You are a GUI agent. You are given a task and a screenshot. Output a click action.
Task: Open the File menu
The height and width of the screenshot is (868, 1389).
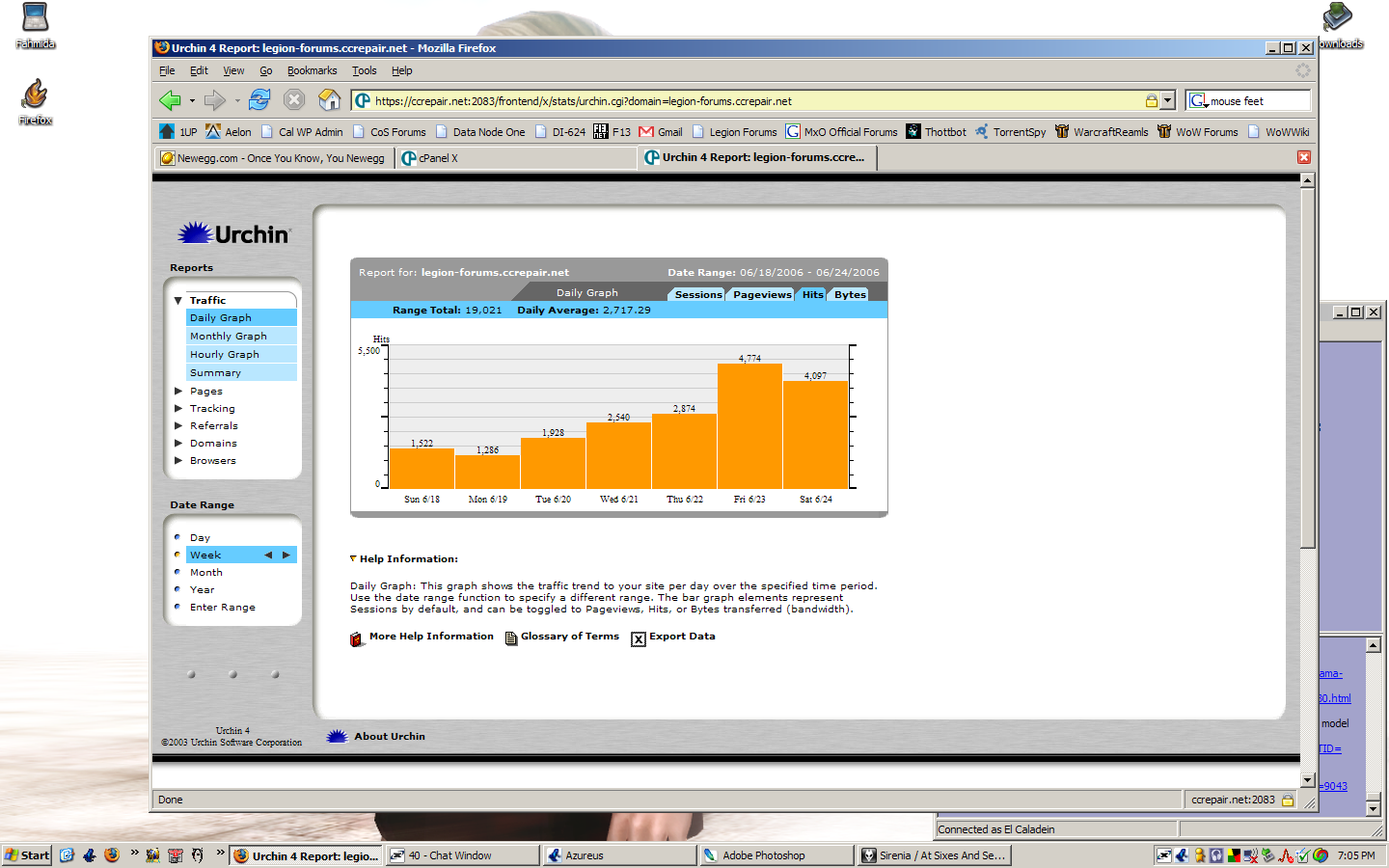pos(167,70)
